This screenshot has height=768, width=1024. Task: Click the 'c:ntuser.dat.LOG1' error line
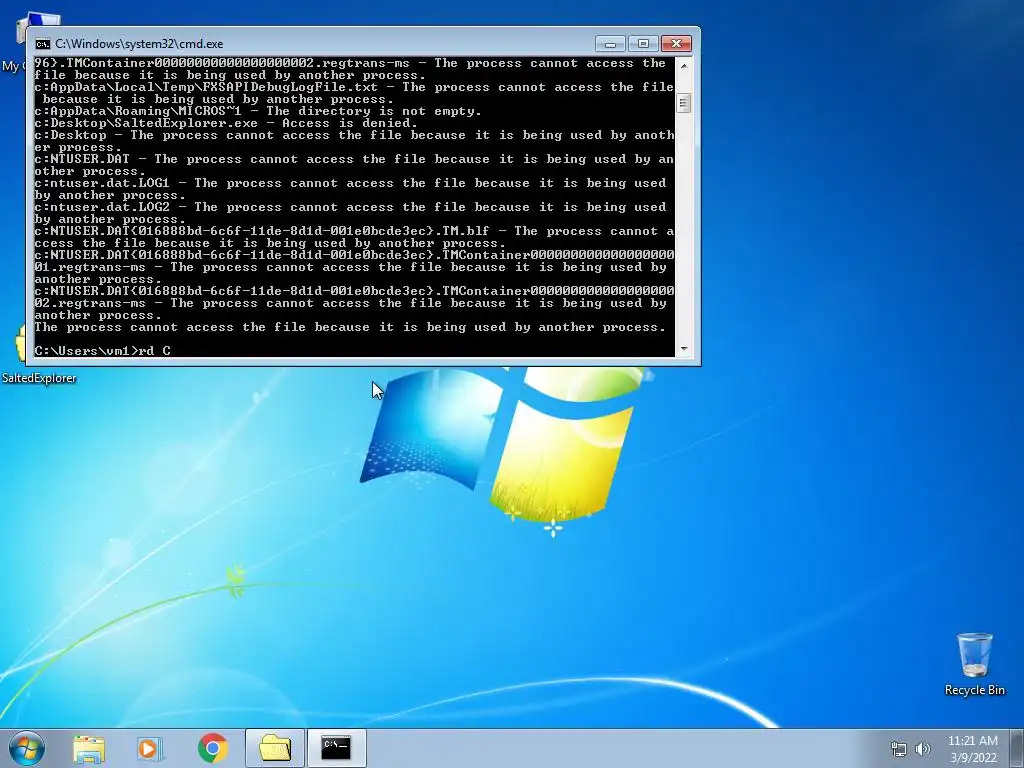click(350, 189)
